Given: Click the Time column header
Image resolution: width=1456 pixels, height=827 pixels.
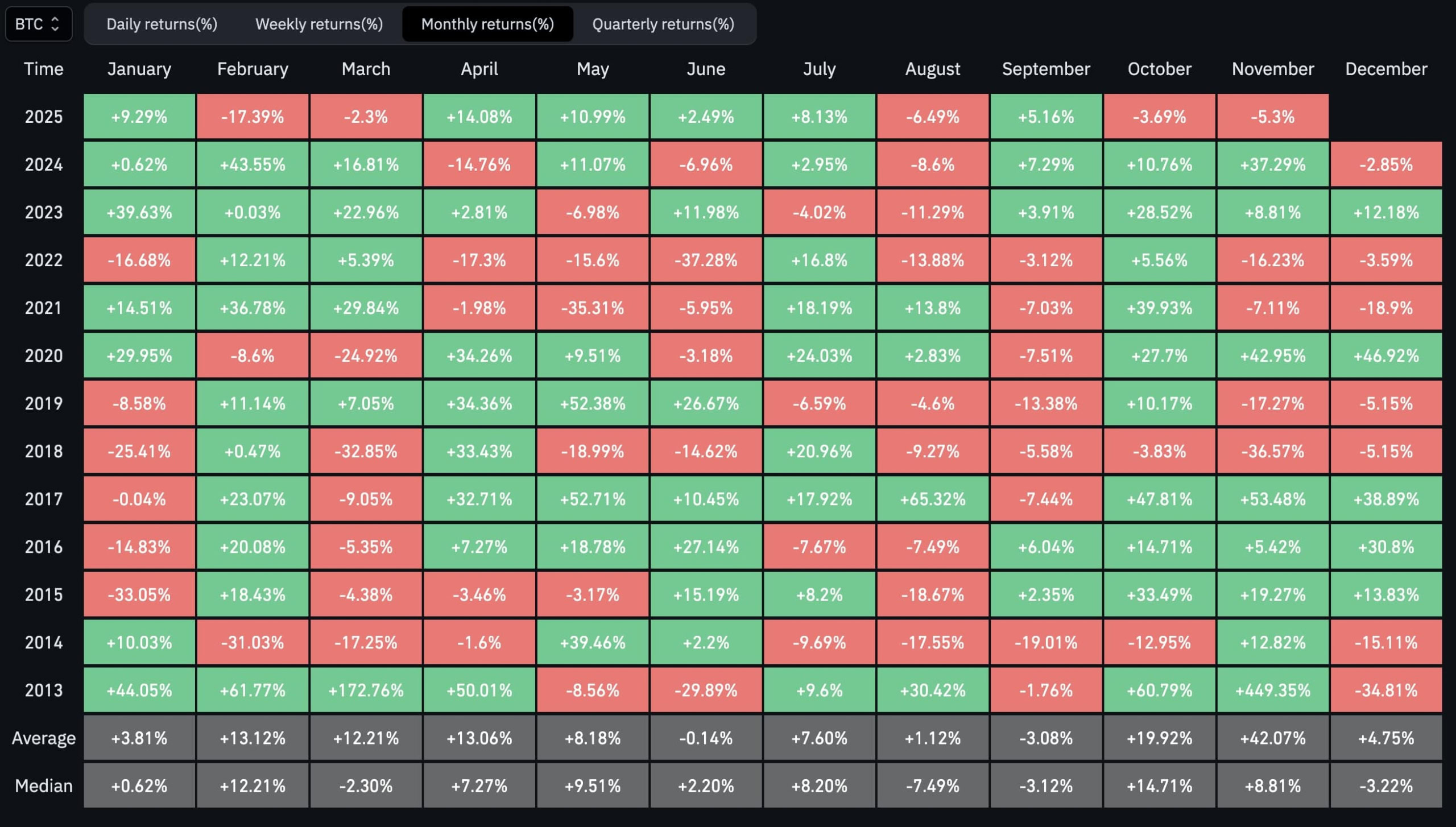Looking at the screenshot, I should coord(43,69).
